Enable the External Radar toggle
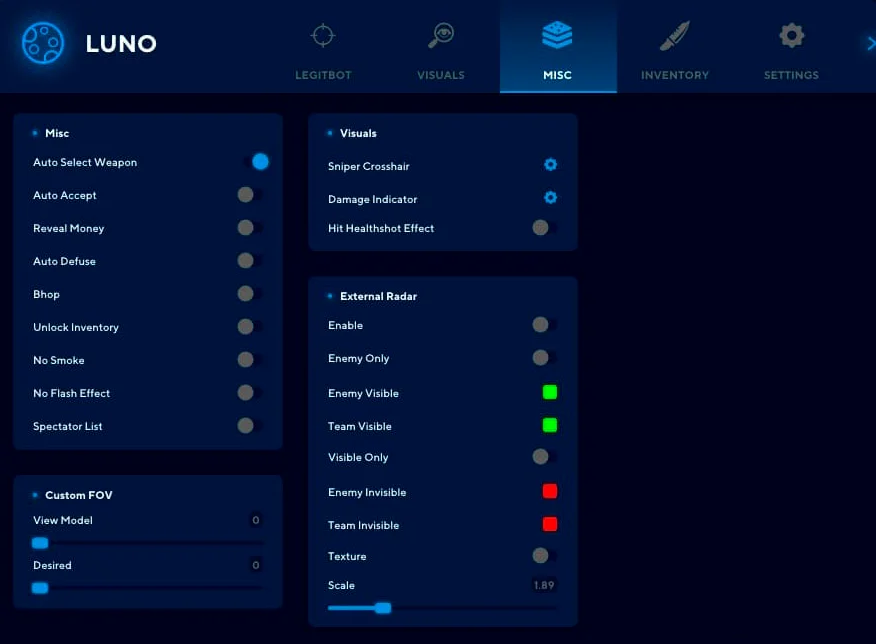This screenshot has height=644, width=876. tap(544, 325)
